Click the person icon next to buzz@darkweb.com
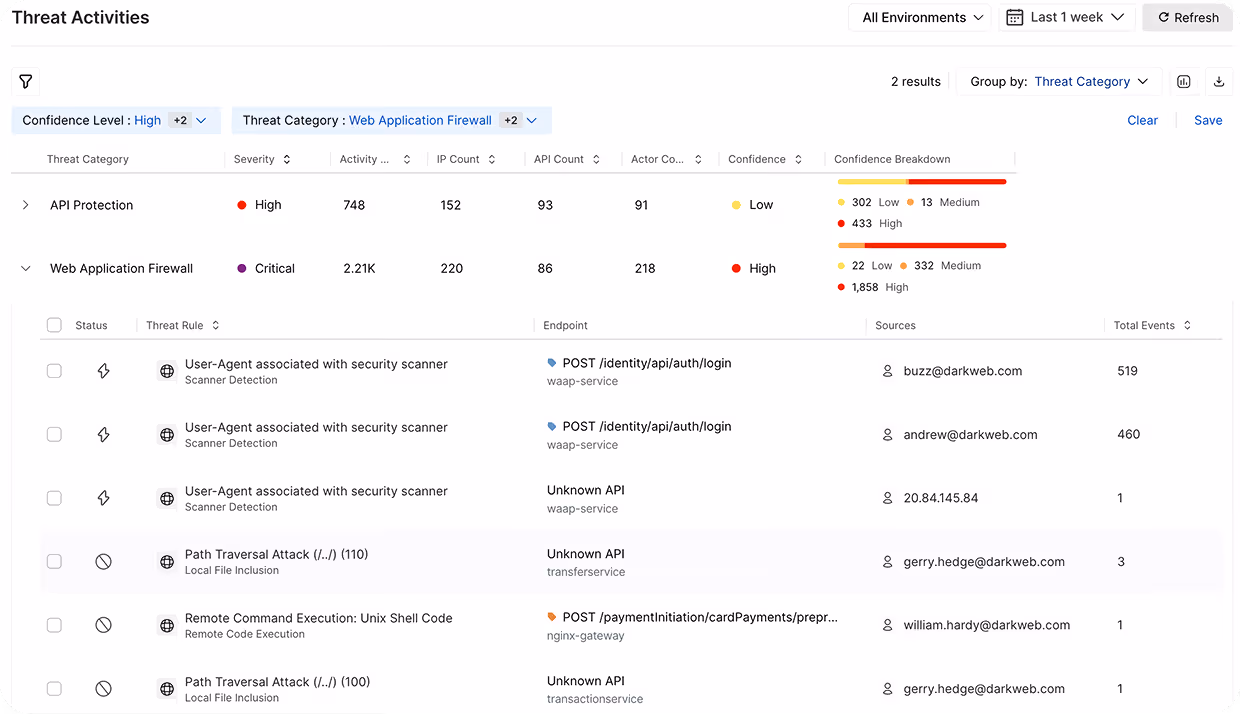 point(887,370)
